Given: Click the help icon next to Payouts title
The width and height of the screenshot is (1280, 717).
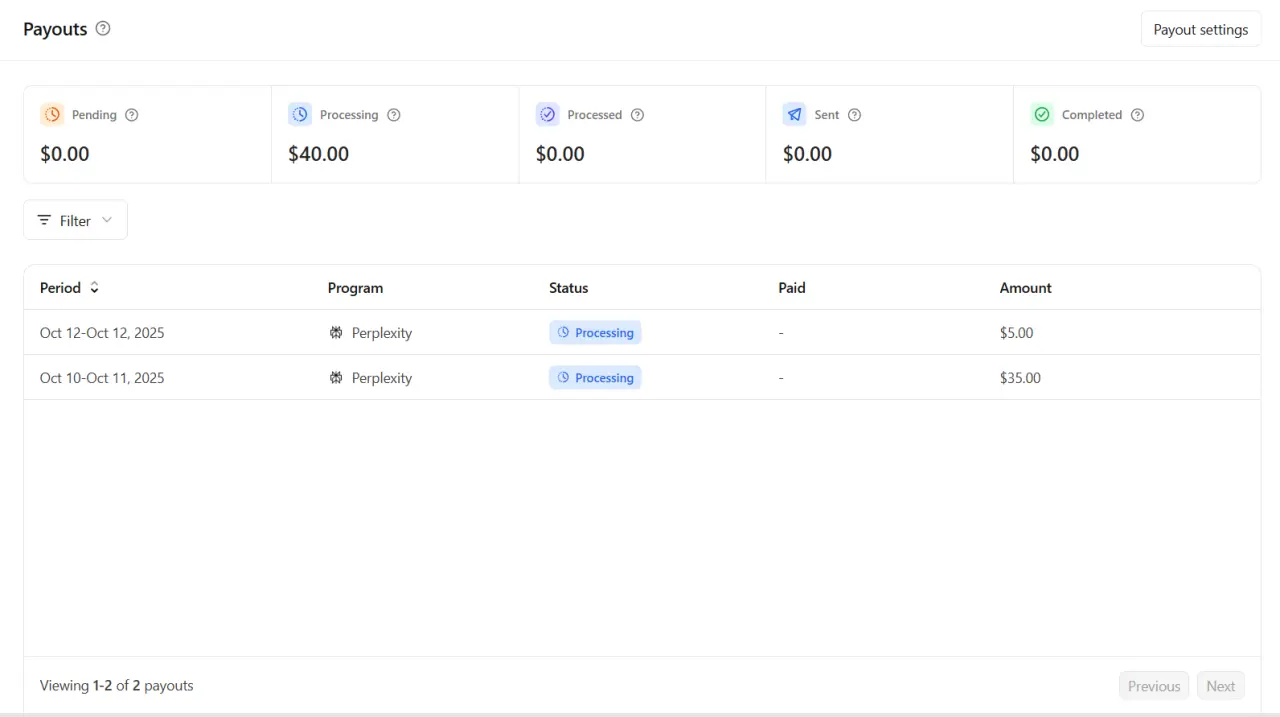Looking at the screenshot, I should point(103,29).
